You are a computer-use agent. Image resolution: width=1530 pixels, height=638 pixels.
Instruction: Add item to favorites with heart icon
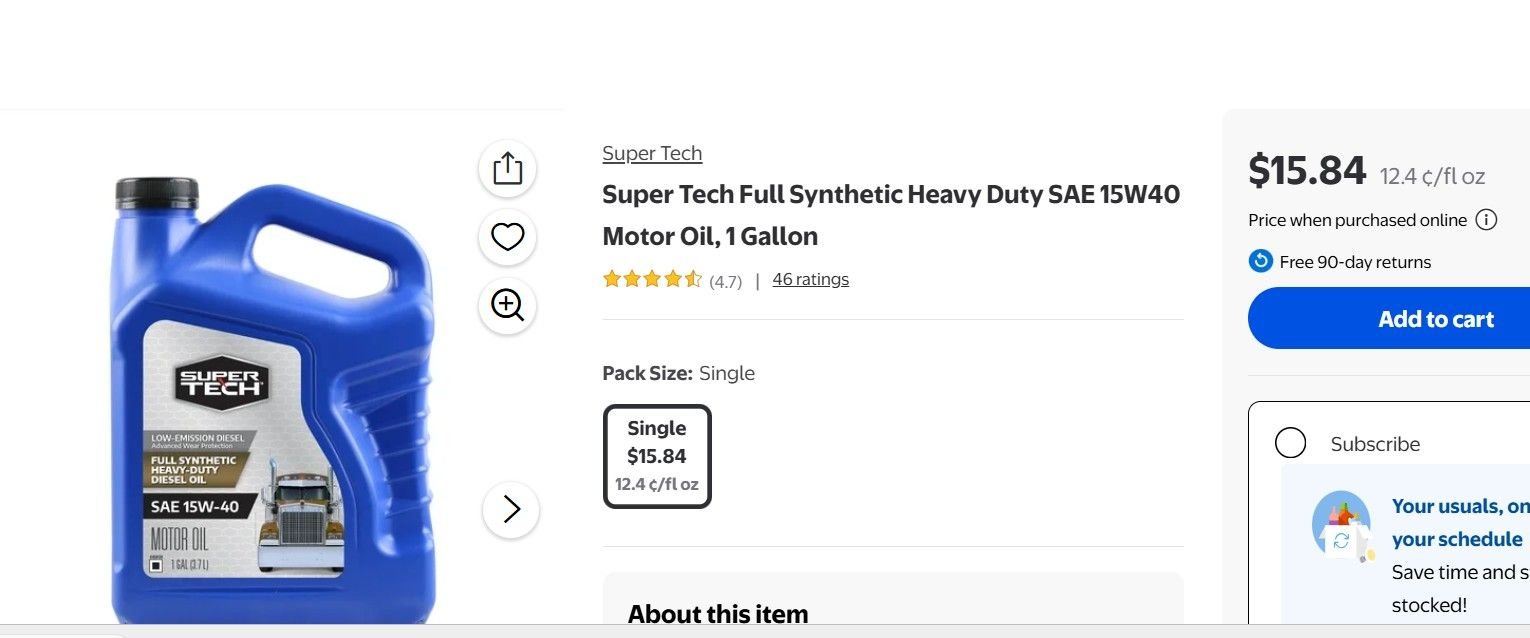[x=508, y=237]
